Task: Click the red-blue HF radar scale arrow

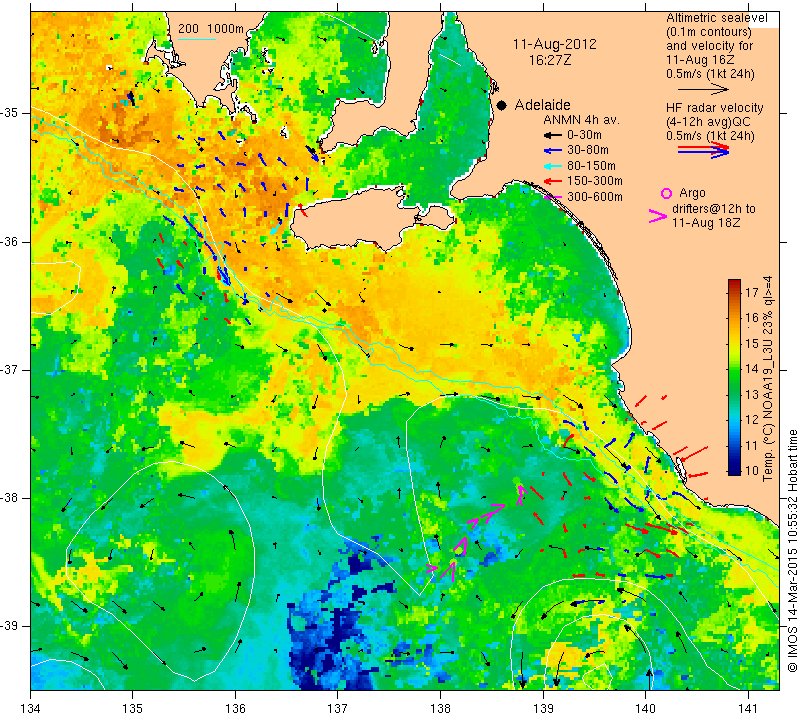Action: 703,150
